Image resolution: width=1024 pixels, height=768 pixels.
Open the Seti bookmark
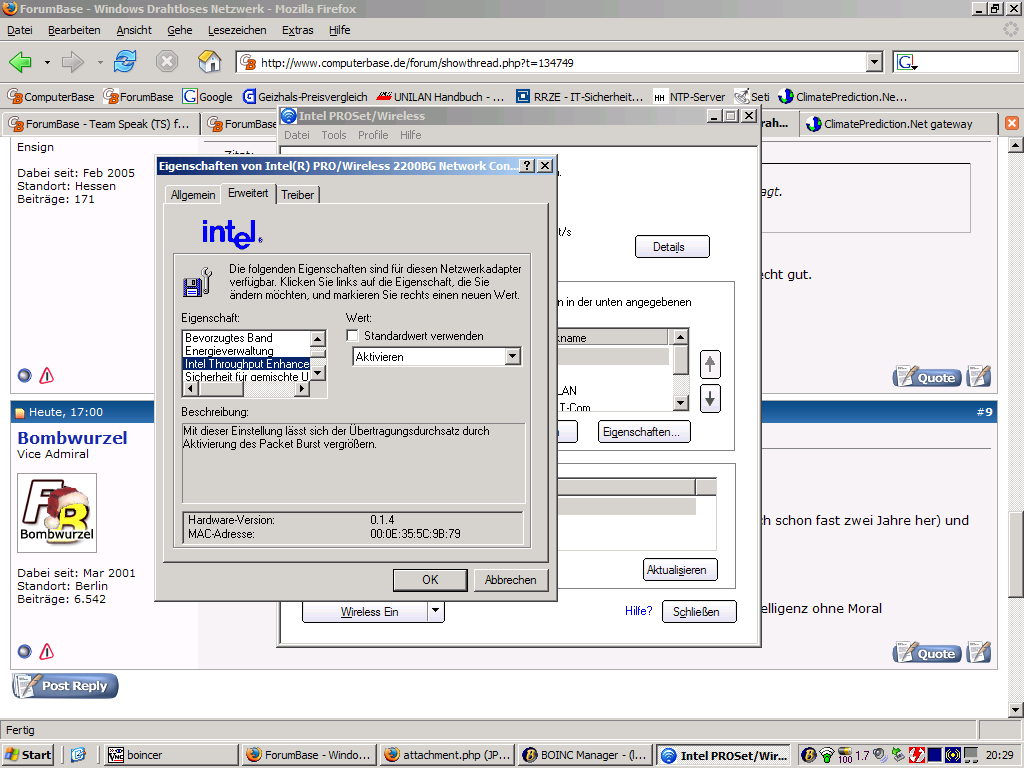752,97
